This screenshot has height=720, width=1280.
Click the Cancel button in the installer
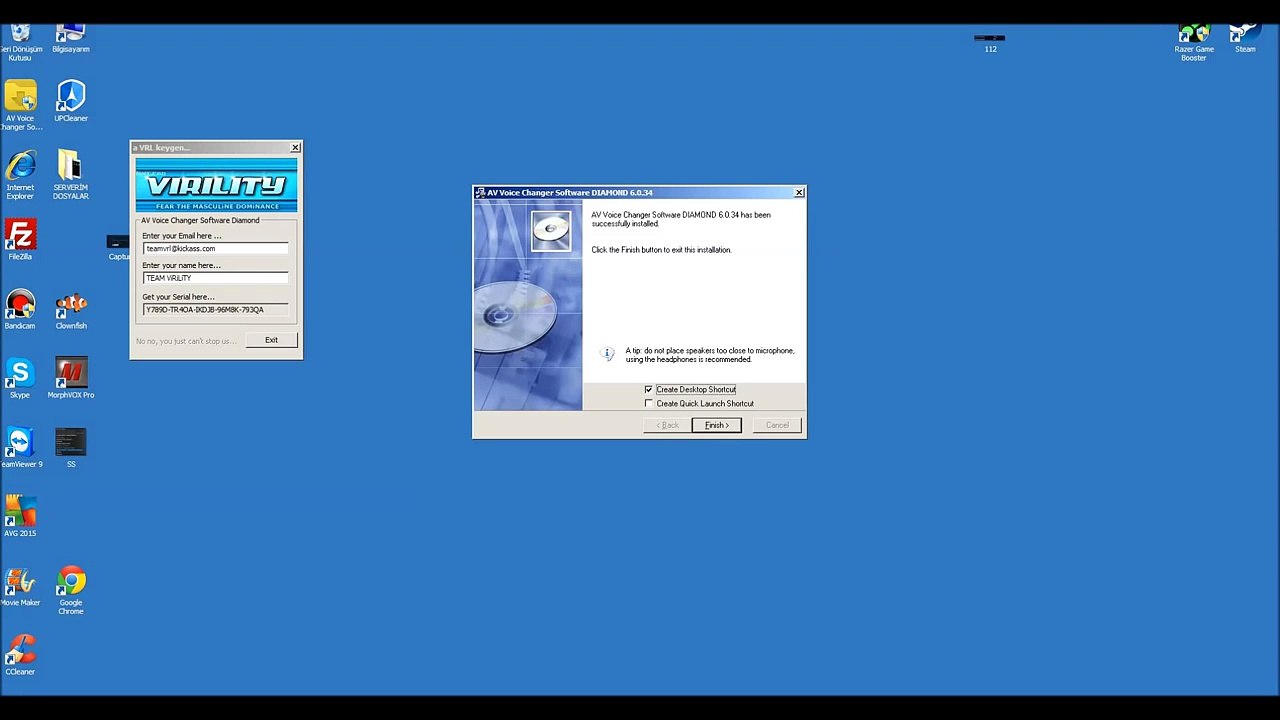pos(777,425)
